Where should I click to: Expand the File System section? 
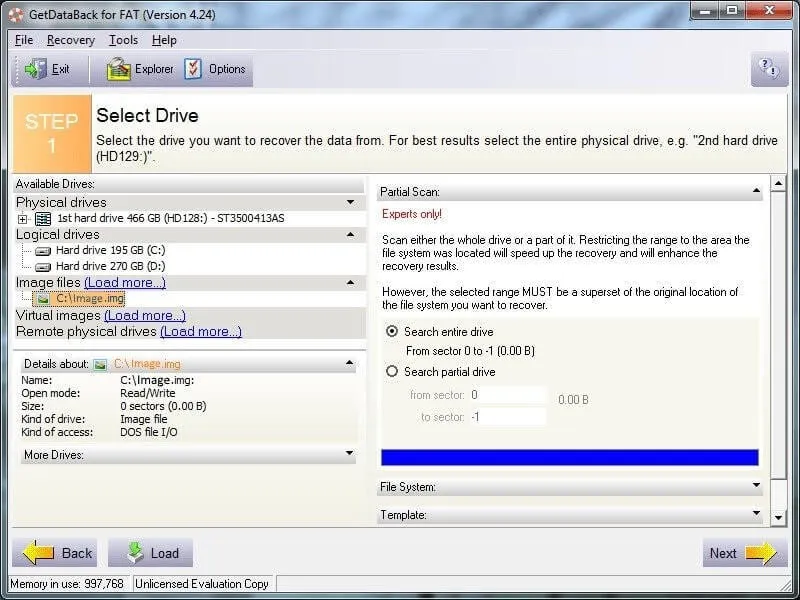tap(570, 487)
